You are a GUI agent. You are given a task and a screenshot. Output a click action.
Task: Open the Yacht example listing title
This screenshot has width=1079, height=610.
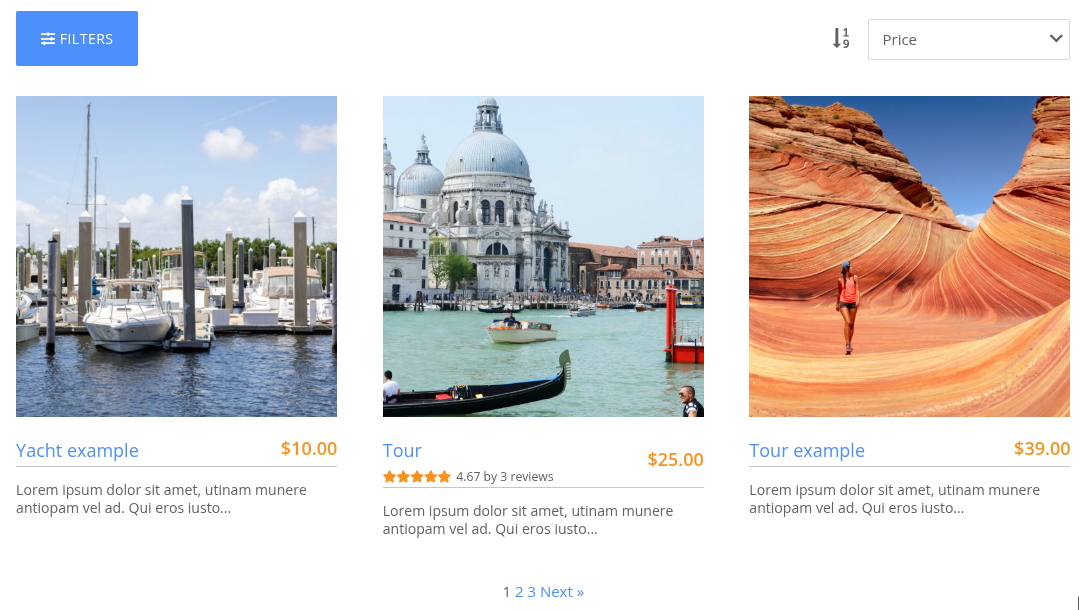[x=77, y=450]
